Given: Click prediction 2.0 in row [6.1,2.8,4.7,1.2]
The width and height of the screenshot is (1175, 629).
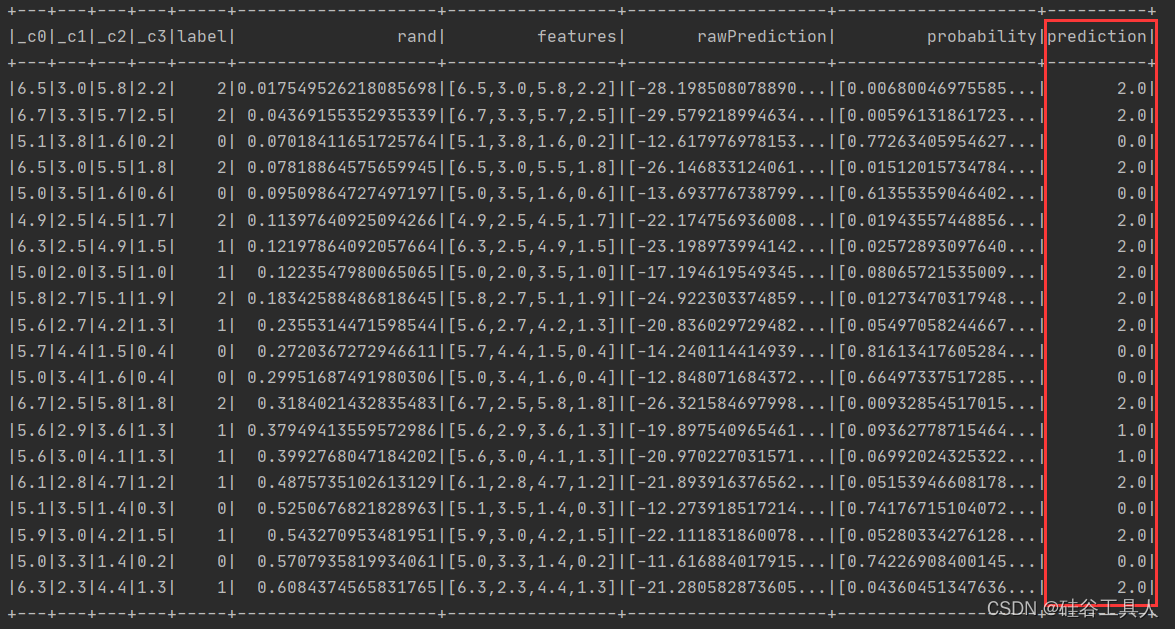Looking at the screenshot, I should pyautogui.click(x=1132, y=483).
